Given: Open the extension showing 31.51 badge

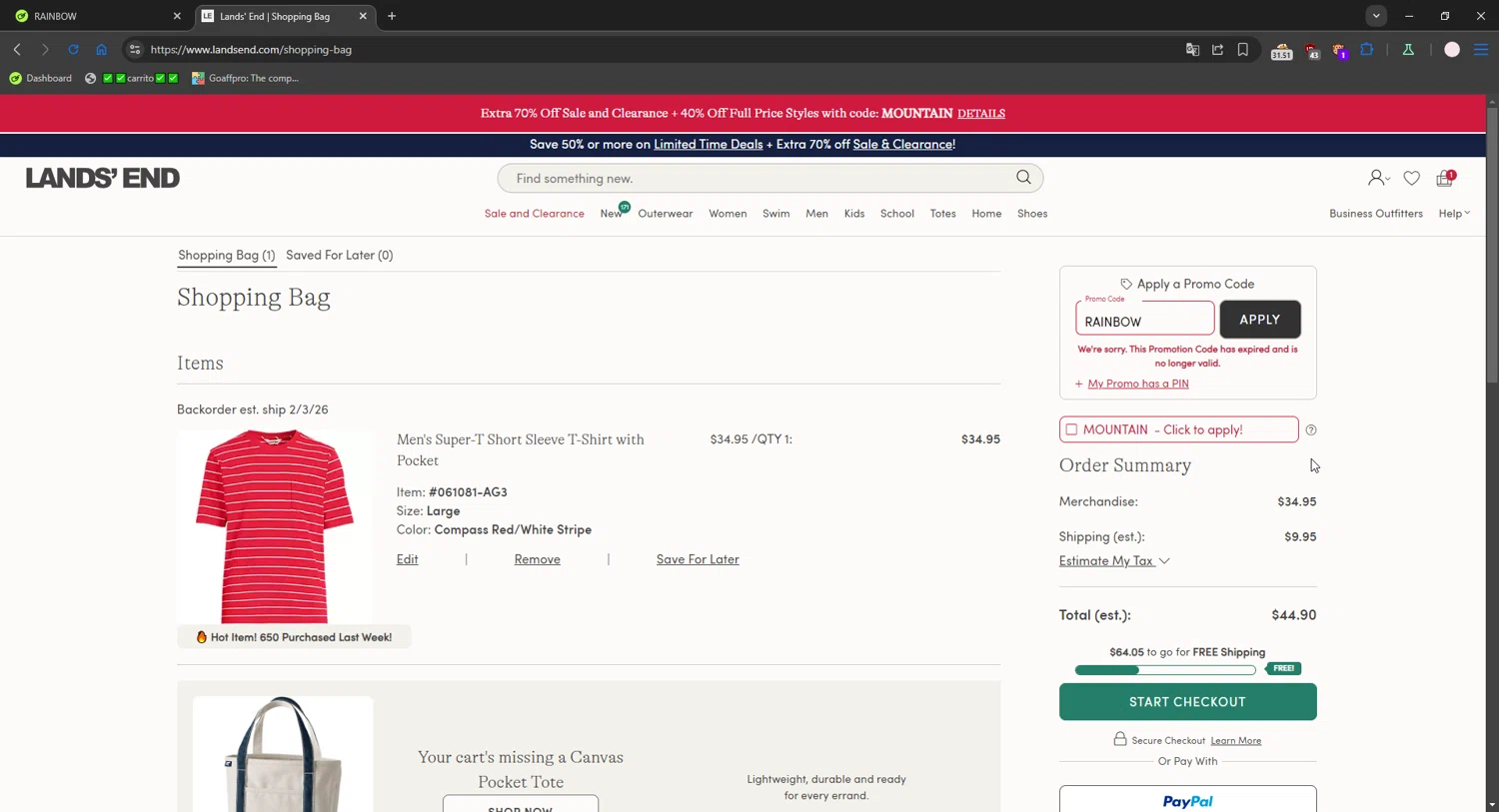Looking at the screenshot, I should [x=1281, y=51].
